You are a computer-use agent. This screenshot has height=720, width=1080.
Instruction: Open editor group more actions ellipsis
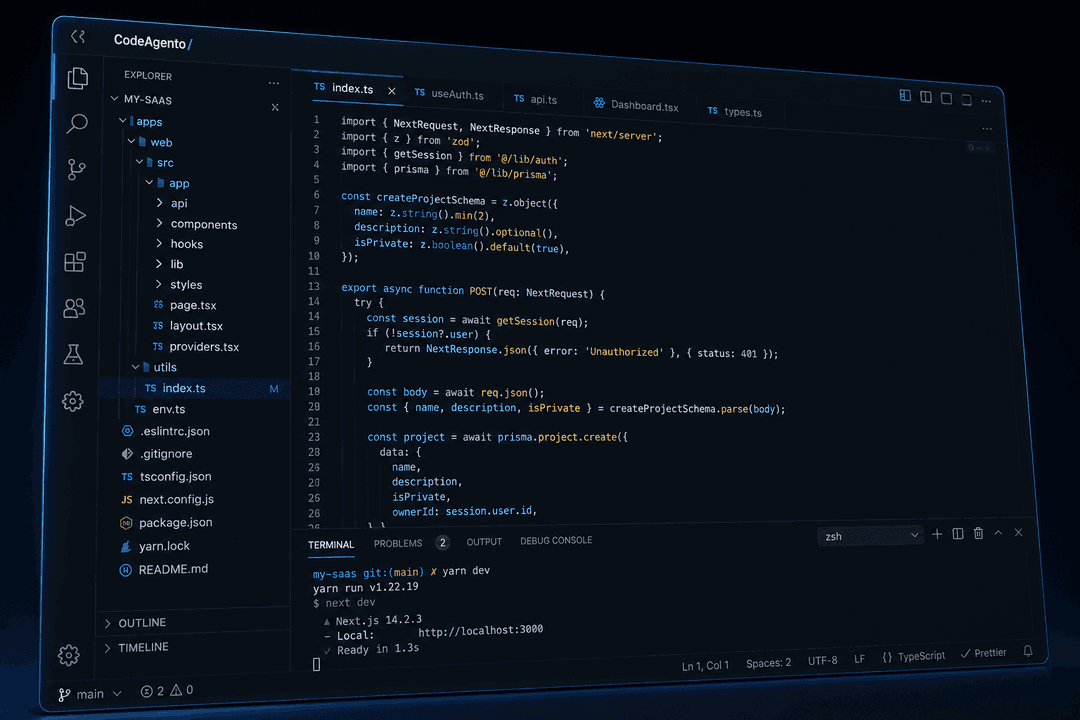pyautogui.click(x=987, y=129)
